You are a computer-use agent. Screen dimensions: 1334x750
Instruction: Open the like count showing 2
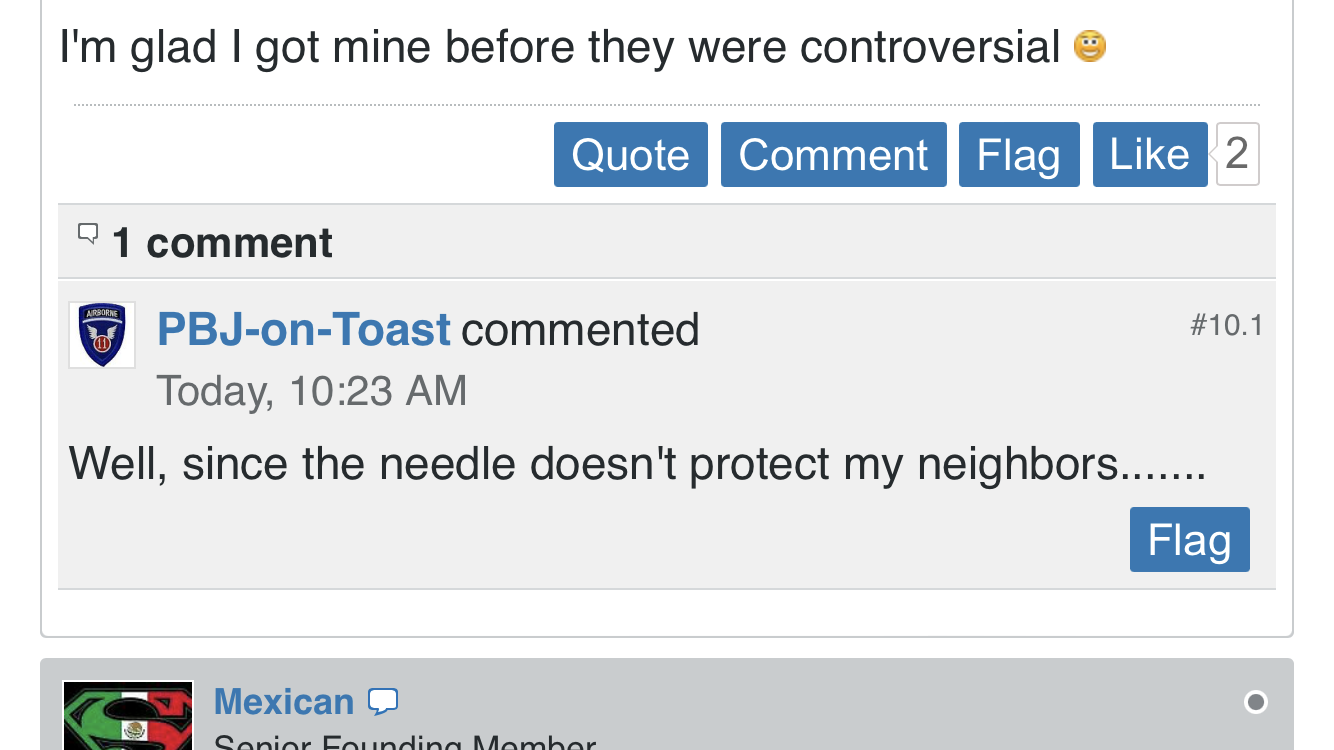(x=1237, y=154)
